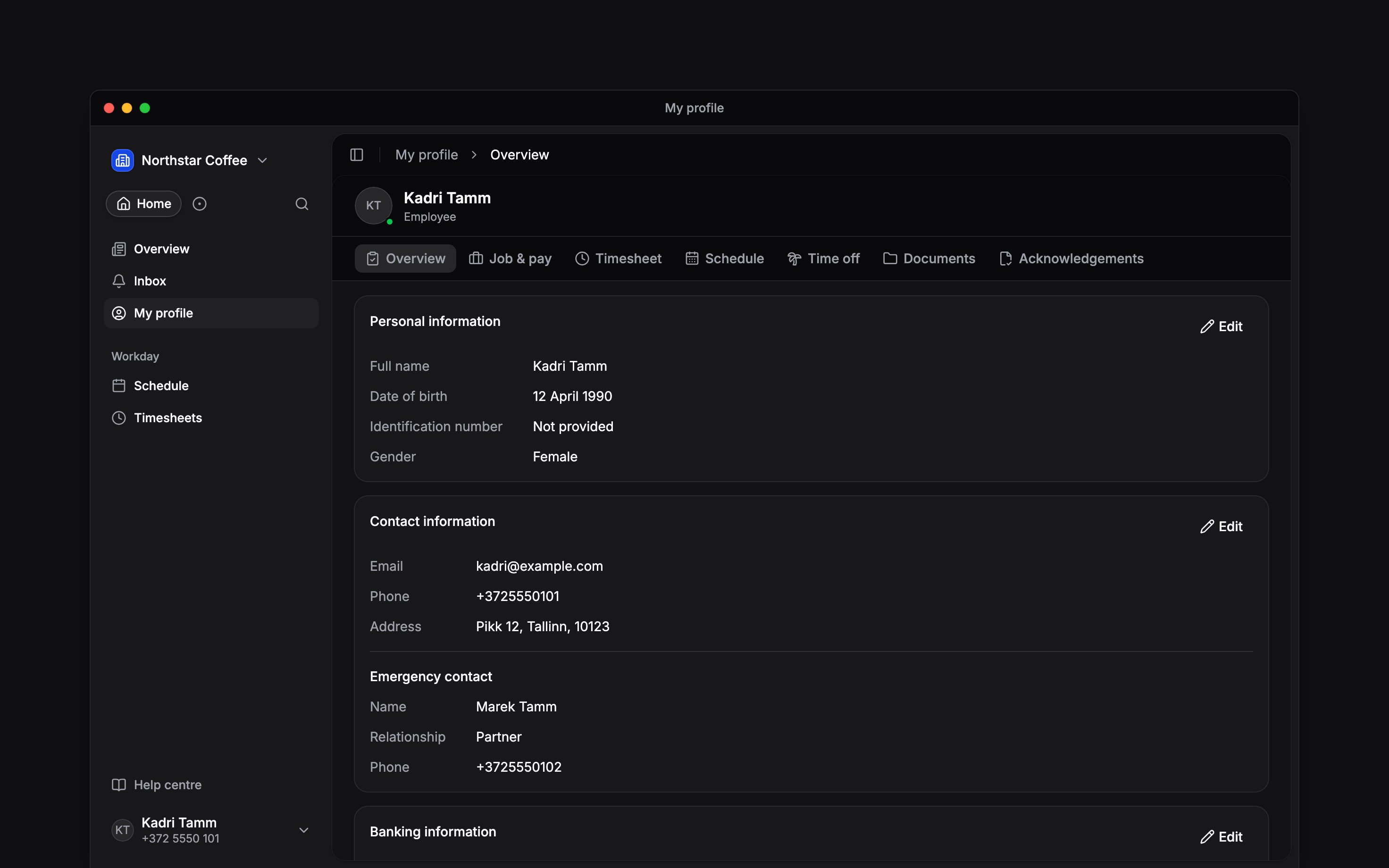
Task: Click the yellow minimize window button
Action: (127, 108)
